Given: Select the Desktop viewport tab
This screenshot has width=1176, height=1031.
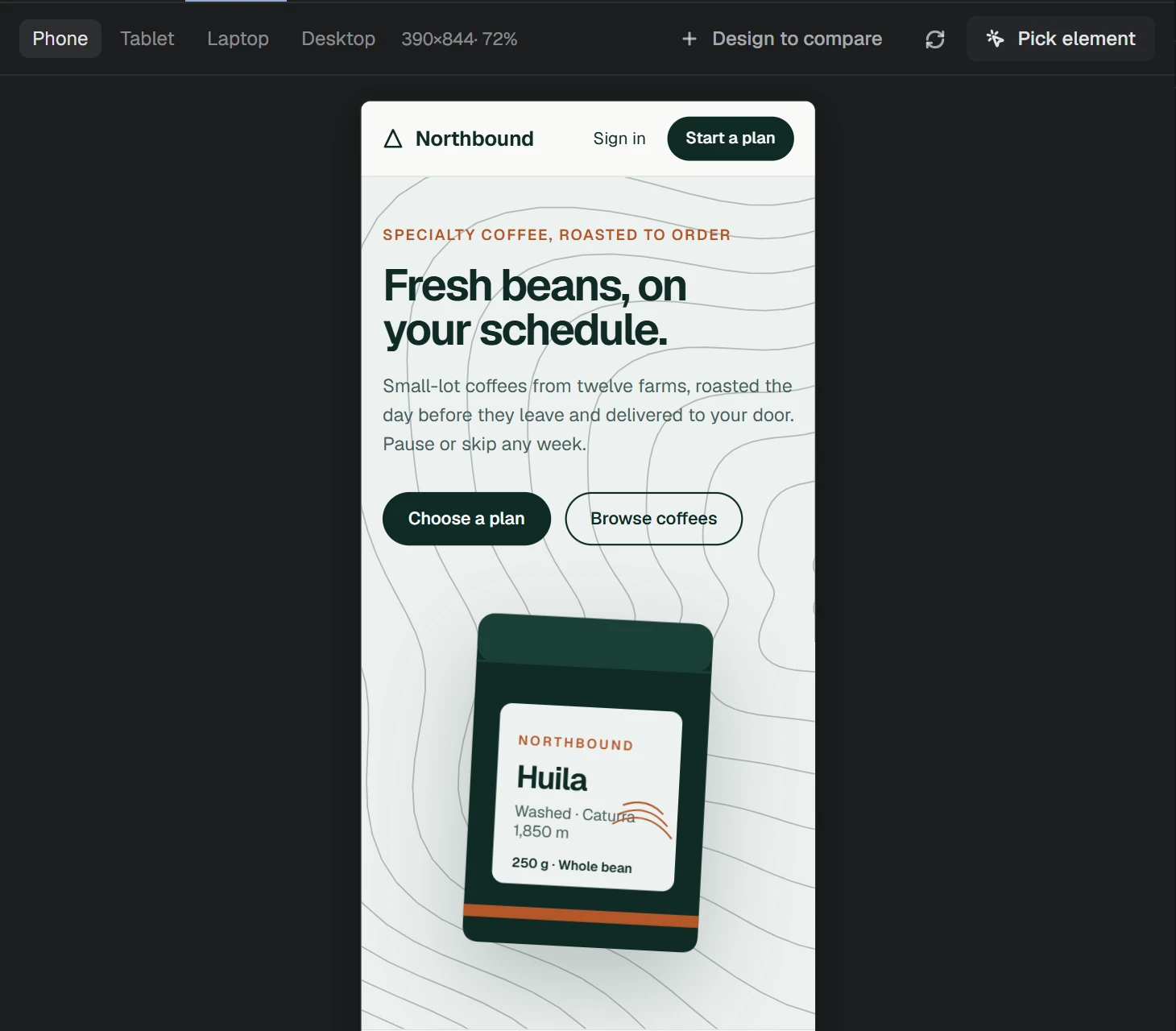Looking at the screenshot, I should 338,39.
